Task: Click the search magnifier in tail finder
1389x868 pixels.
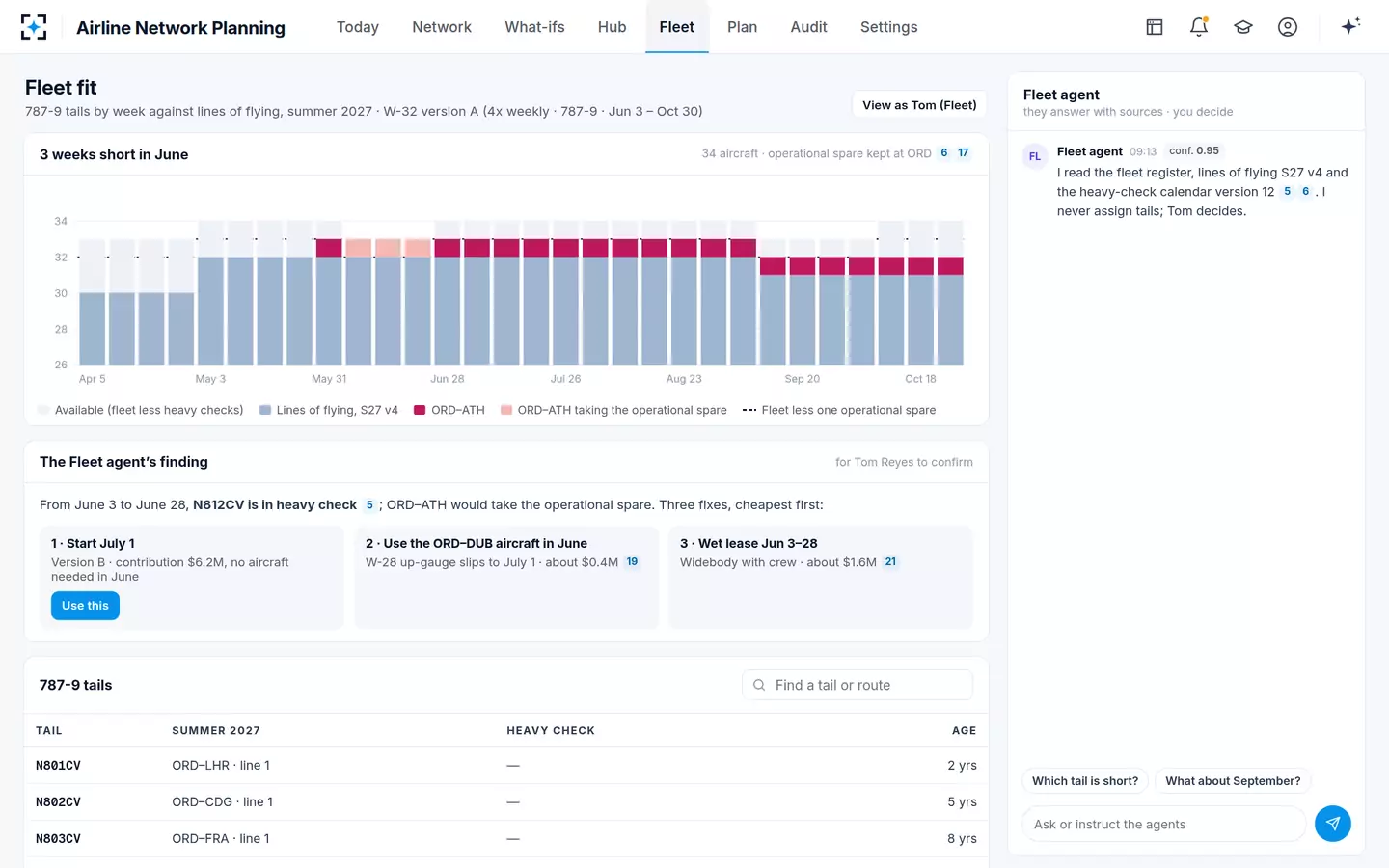Action: pos(759,685)
